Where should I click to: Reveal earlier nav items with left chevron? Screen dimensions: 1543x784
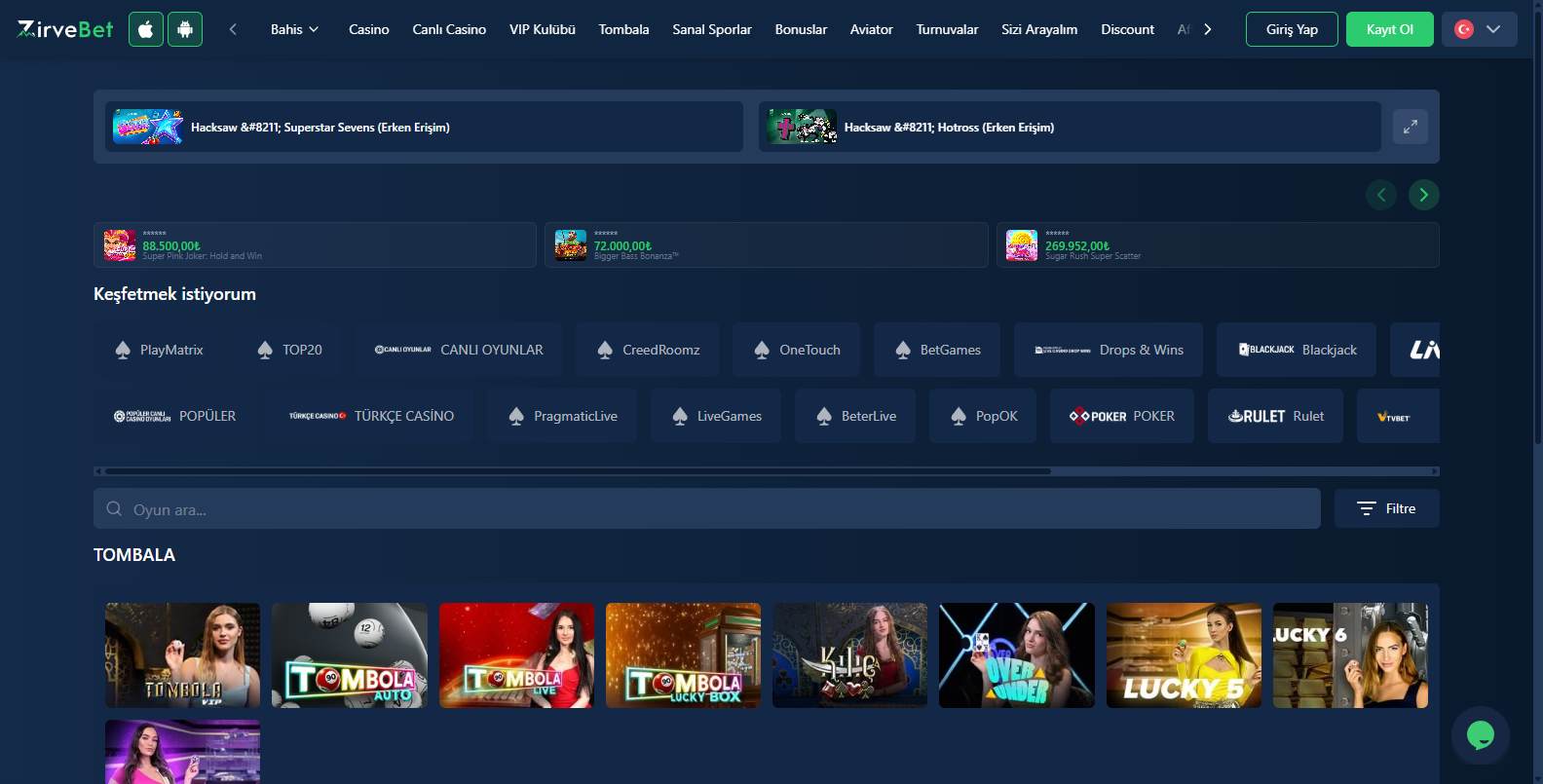[233, 29]
